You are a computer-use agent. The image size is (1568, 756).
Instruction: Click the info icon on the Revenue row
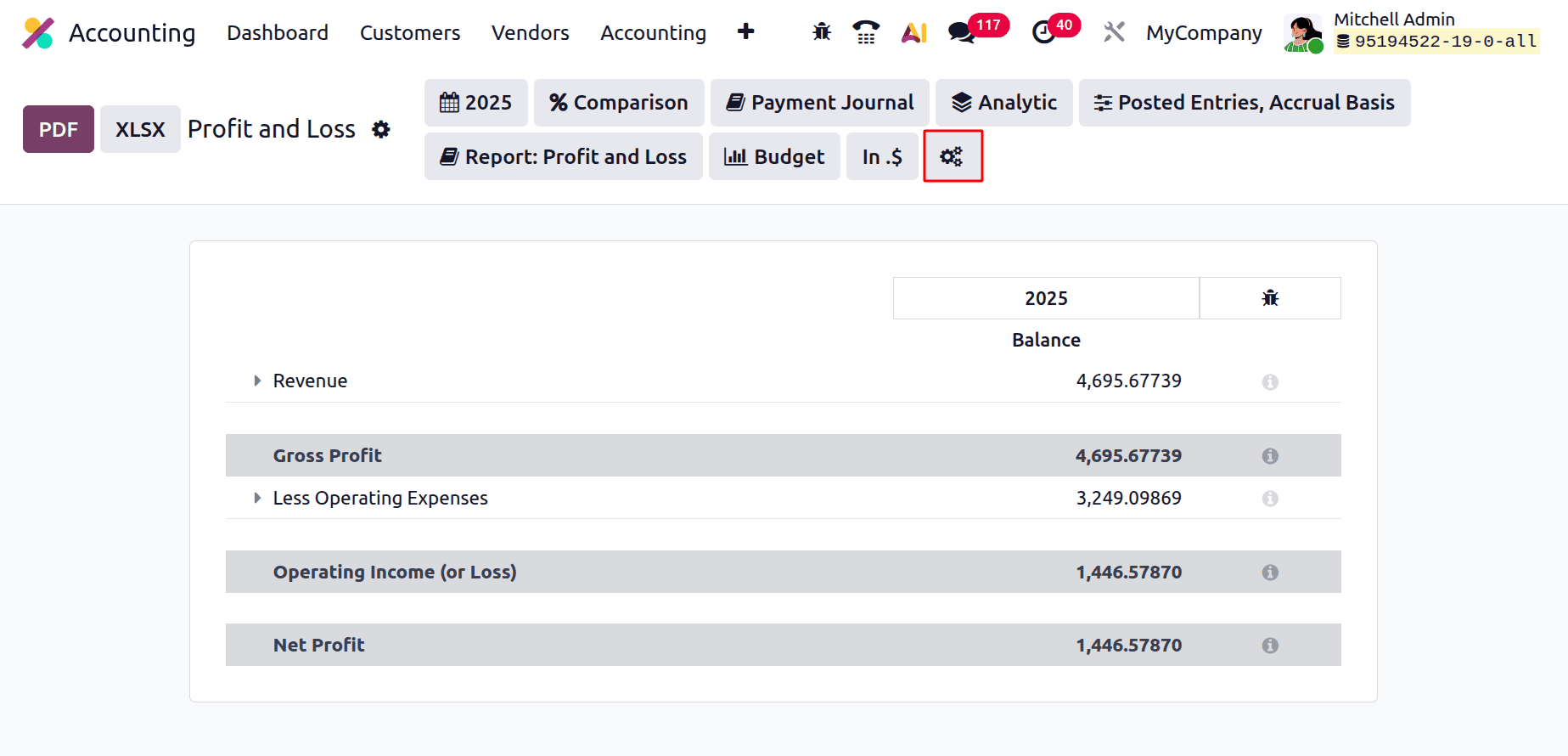coord(1270,381)
